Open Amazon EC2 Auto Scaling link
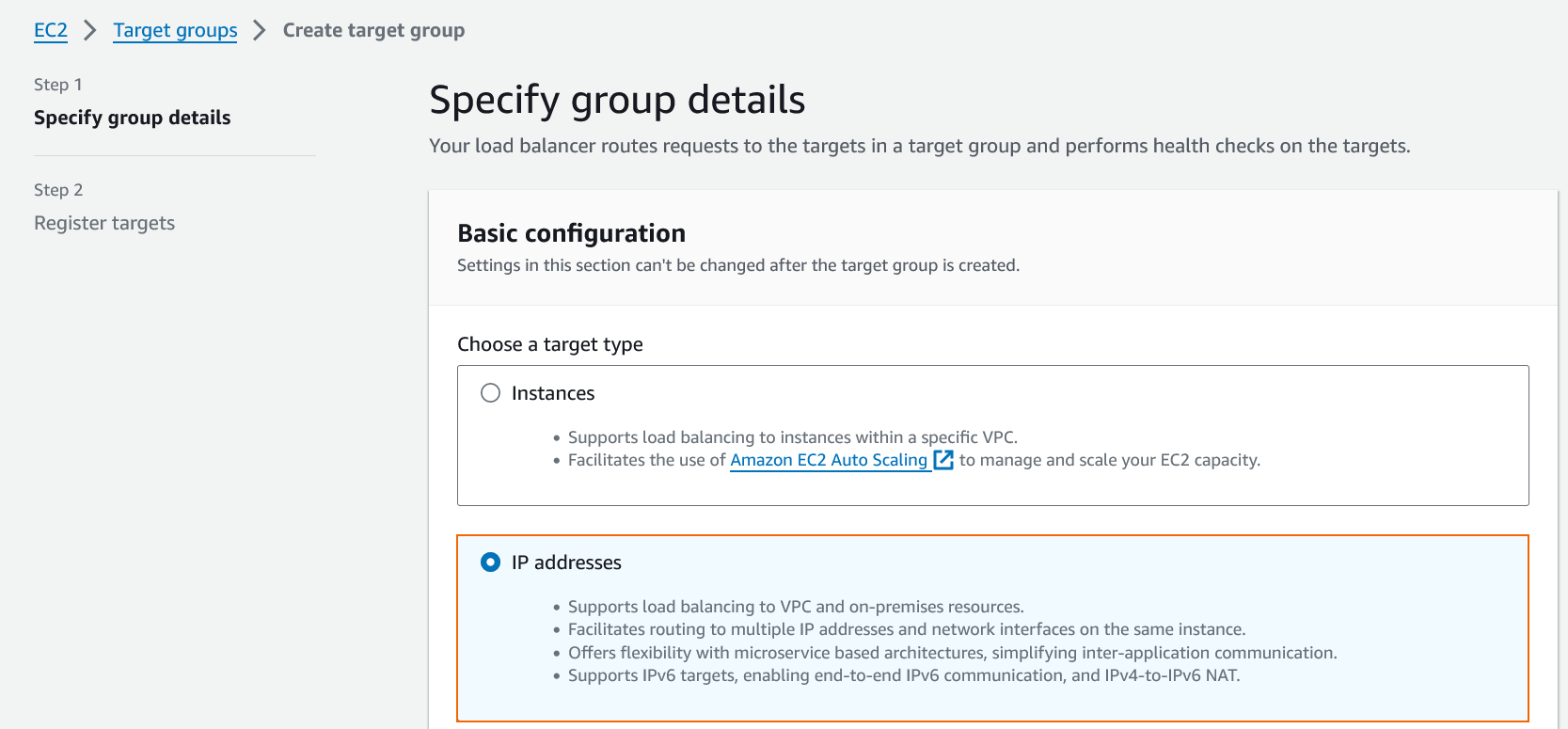This screenshot has width=1568, height=729. 829,460
